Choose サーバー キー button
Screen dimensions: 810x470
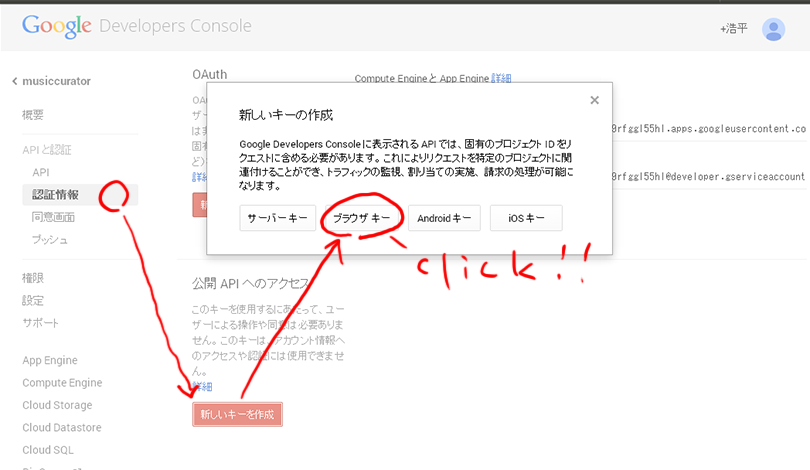click(x=277, y=218)
